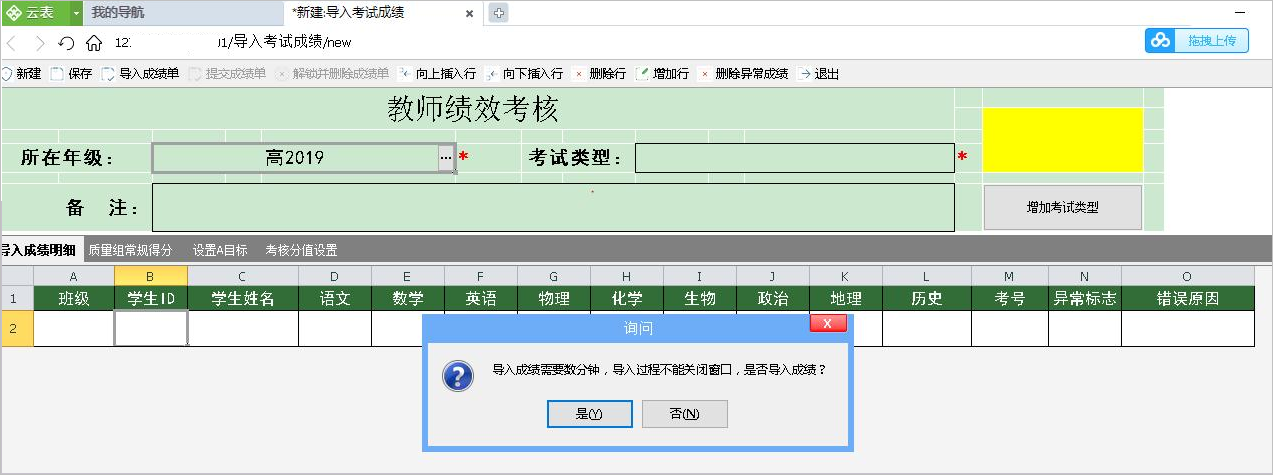Click the 化学 column title cell
Viewport: 1273px width, 475px height.
[x=627, y=298]
